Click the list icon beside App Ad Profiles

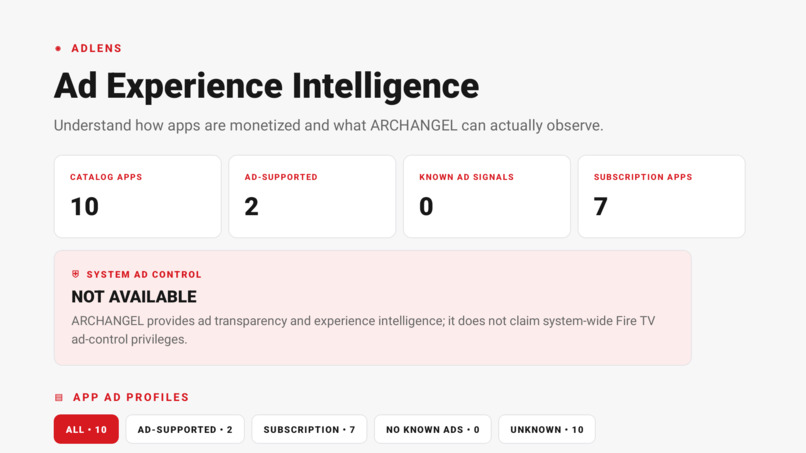(x=59, y=397)
